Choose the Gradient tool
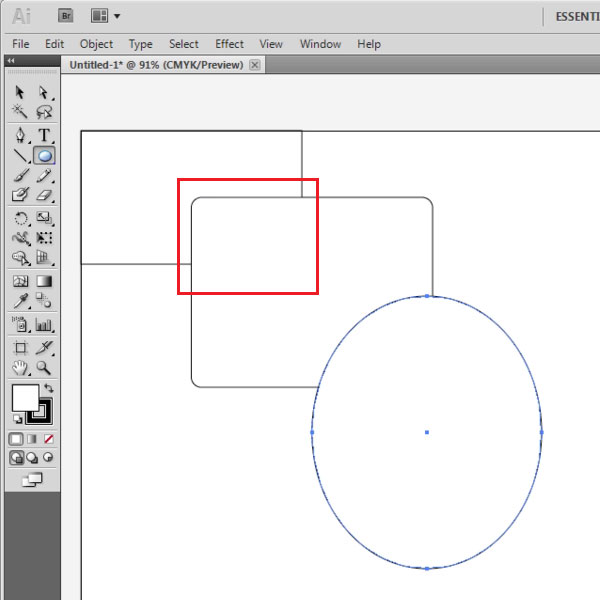The height and width of the screenshot is (600, 600). click(x=44, y=281)
